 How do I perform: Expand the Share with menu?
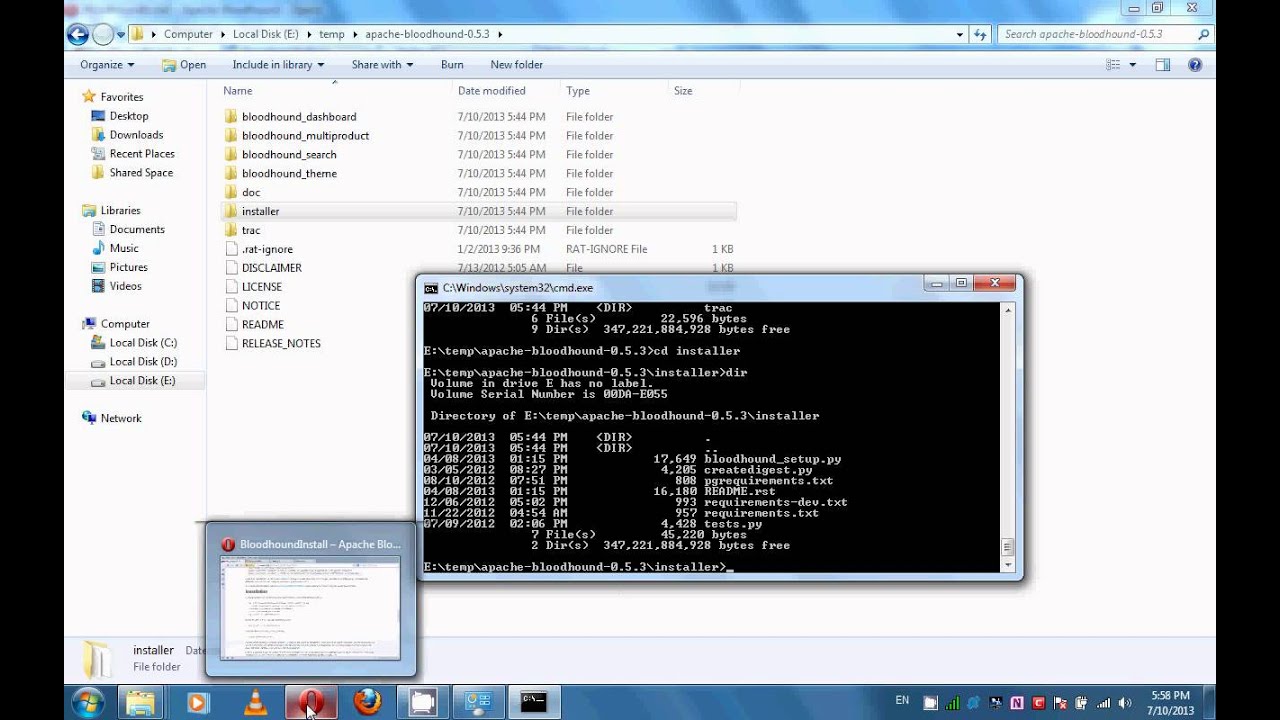pos(382,65)
